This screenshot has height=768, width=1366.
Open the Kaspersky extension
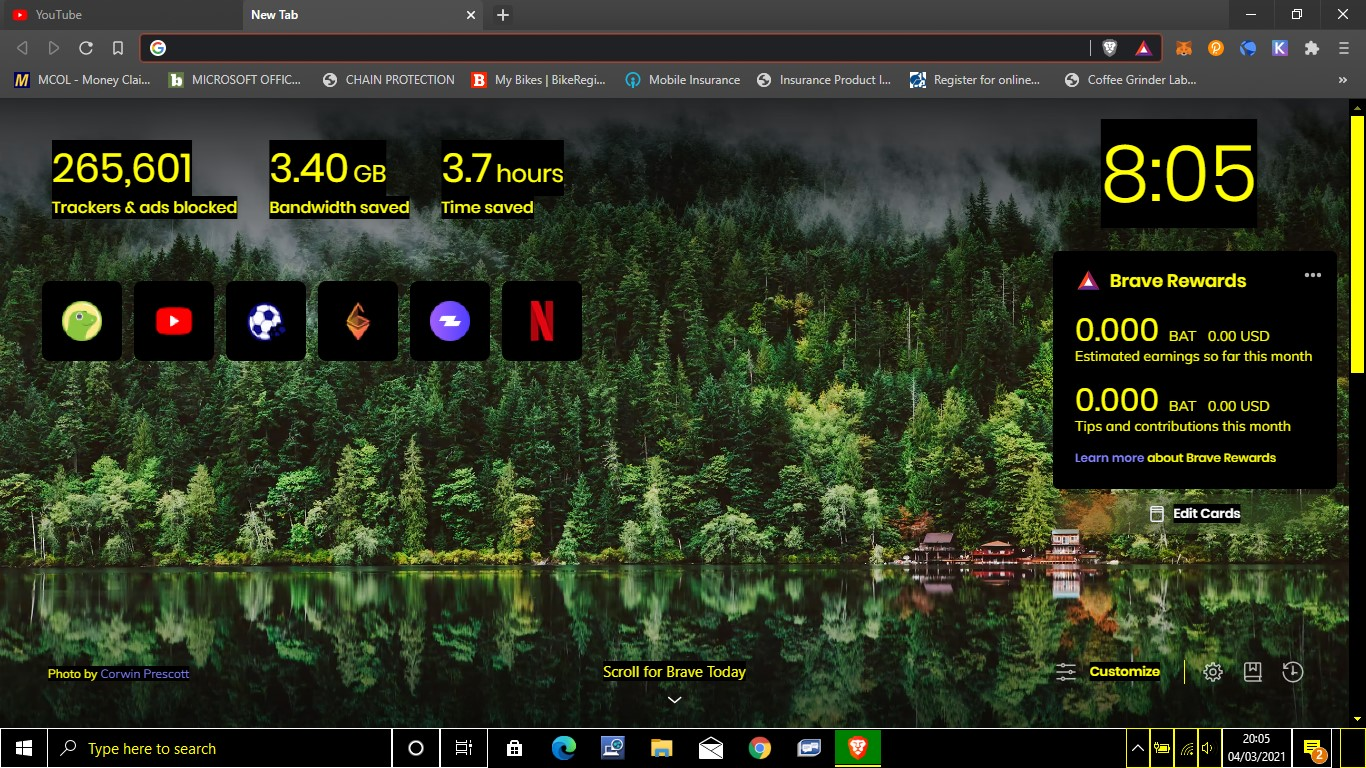[x=1280, y=47]
